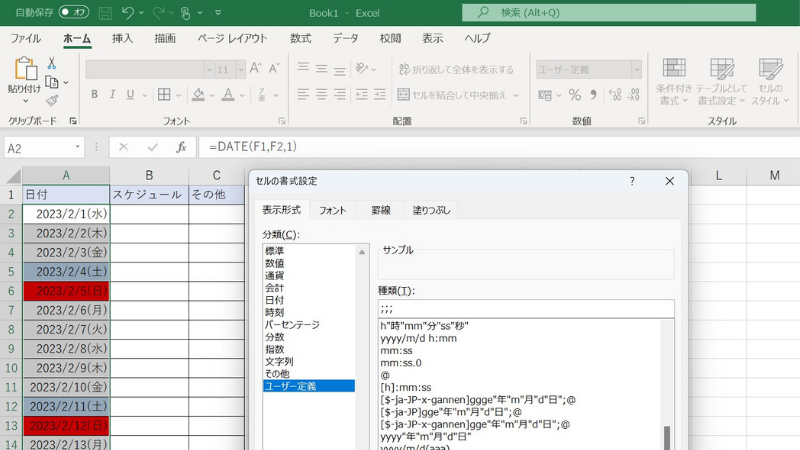Open 条件付き書式 conditional formatting
The width and height of the screenshot is (800, 450).
pos(674,82)
